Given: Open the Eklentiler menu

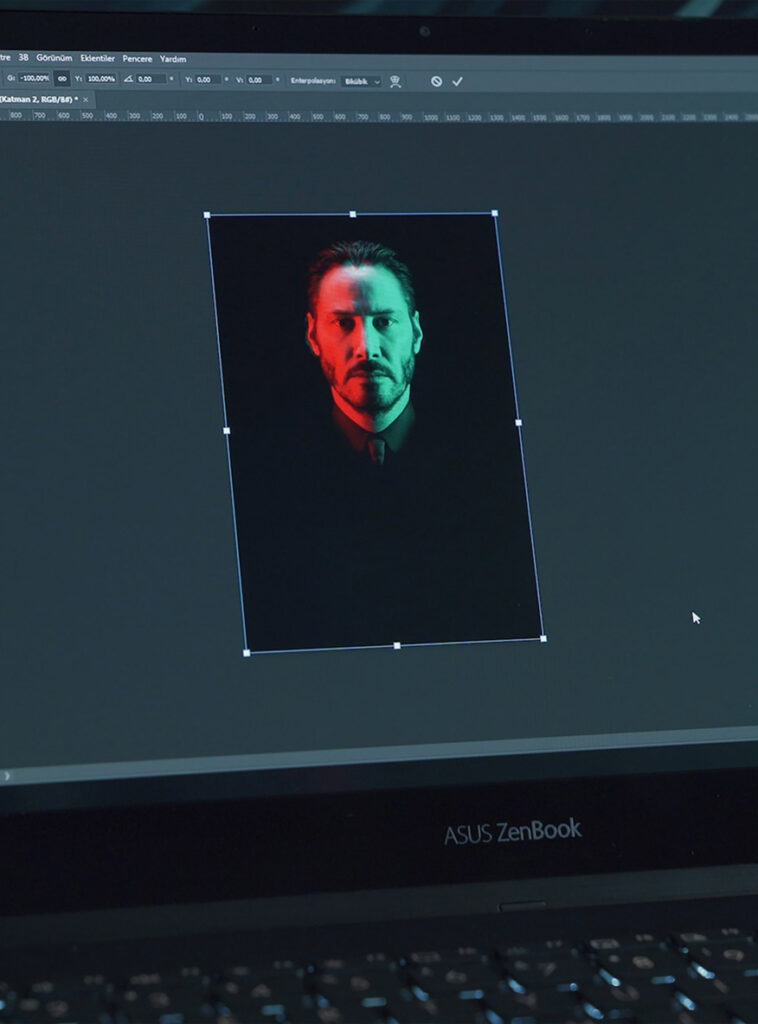Looking at the screenshot, I should (97, 58).
